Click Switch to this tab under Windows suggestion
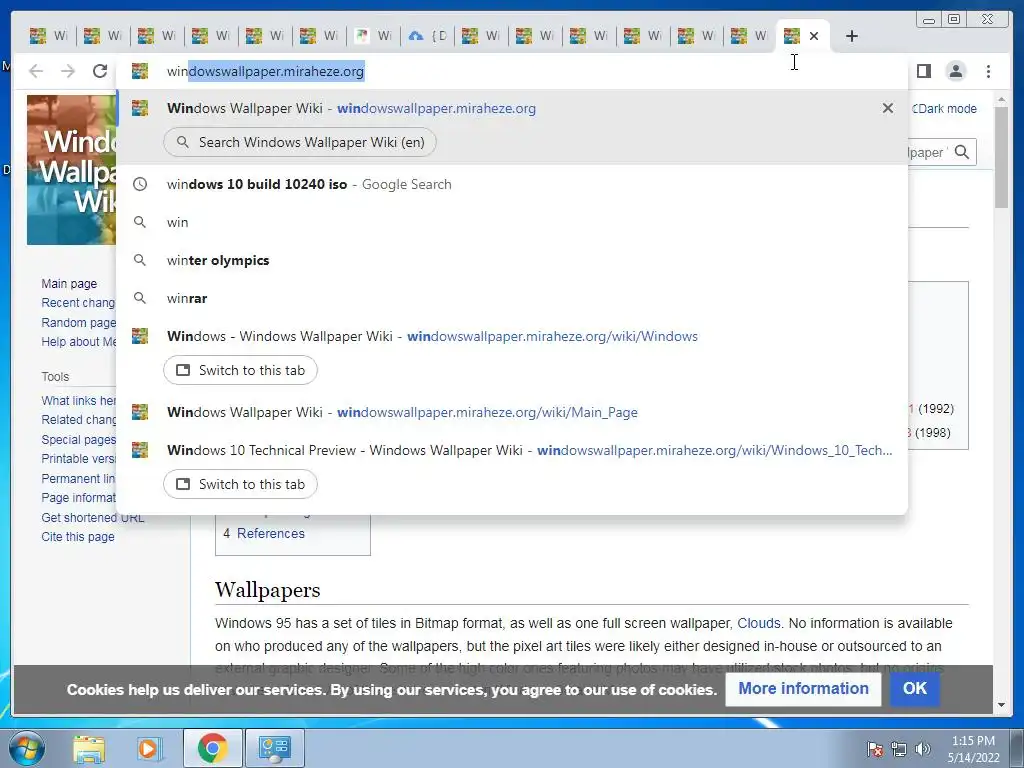Image resolution: width=1024 pixels, height=768 pixels. tap(240, 370)
